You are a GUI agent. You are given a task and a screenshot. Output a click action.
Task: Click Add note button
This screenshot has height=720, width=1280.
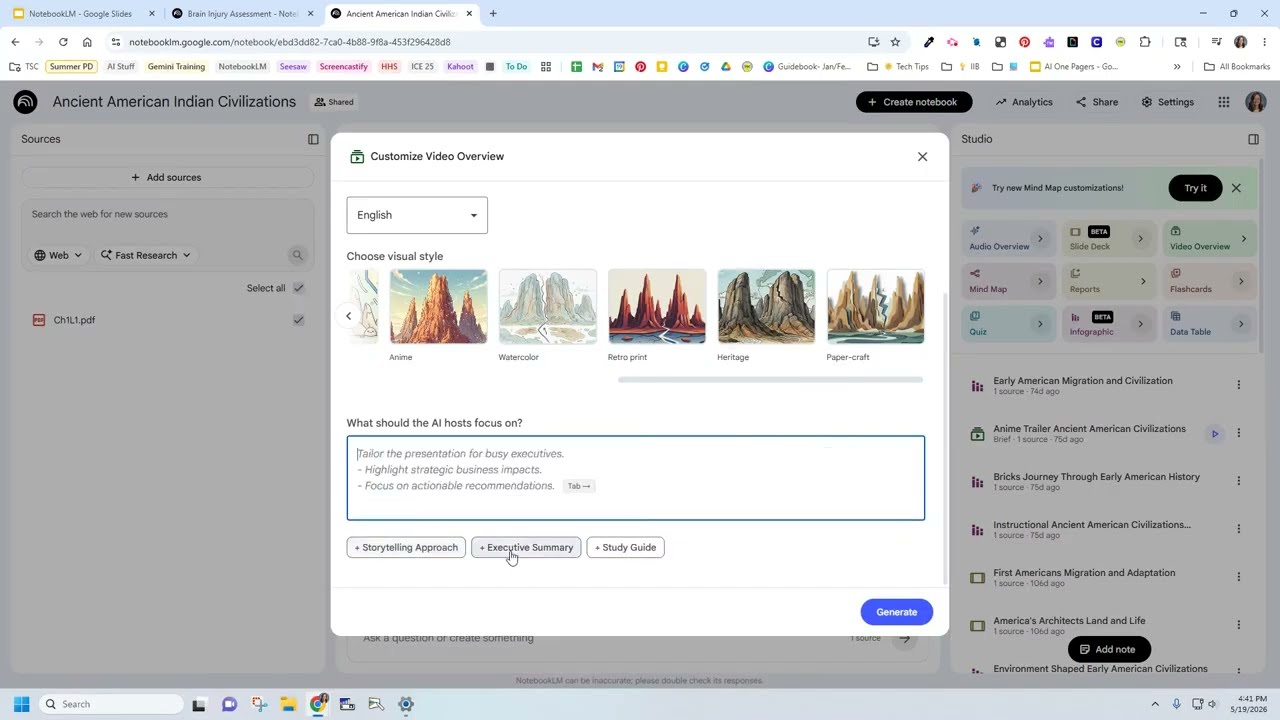(1109, 649)
